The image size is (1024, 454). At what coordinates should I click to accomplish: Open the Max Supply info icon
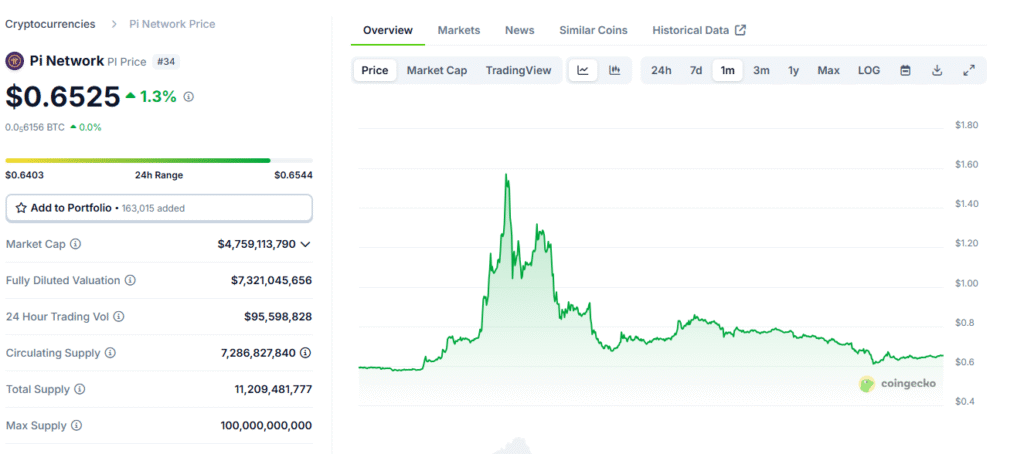coord(76,425)
